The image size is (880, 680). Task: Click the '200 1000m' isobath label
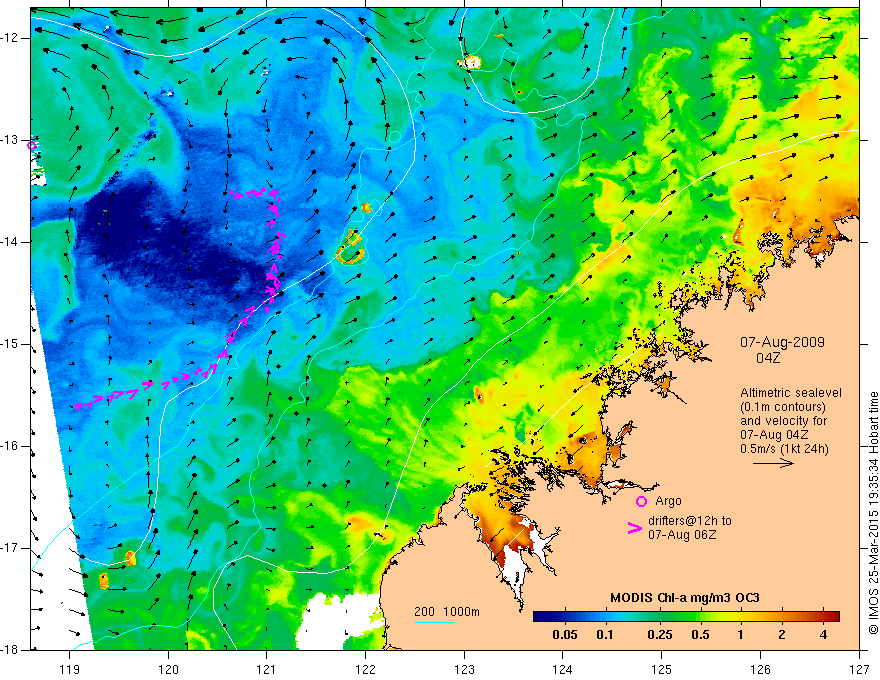pyautogui.click(x=447, y=612)
